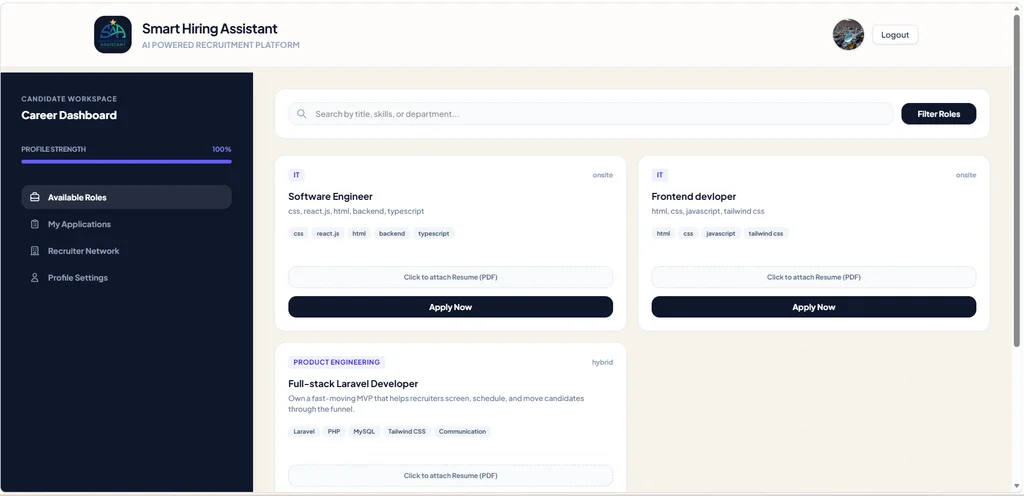Click the Profile Settings person icon
This screenshot has width=1024, height=496.
[35, 277]
